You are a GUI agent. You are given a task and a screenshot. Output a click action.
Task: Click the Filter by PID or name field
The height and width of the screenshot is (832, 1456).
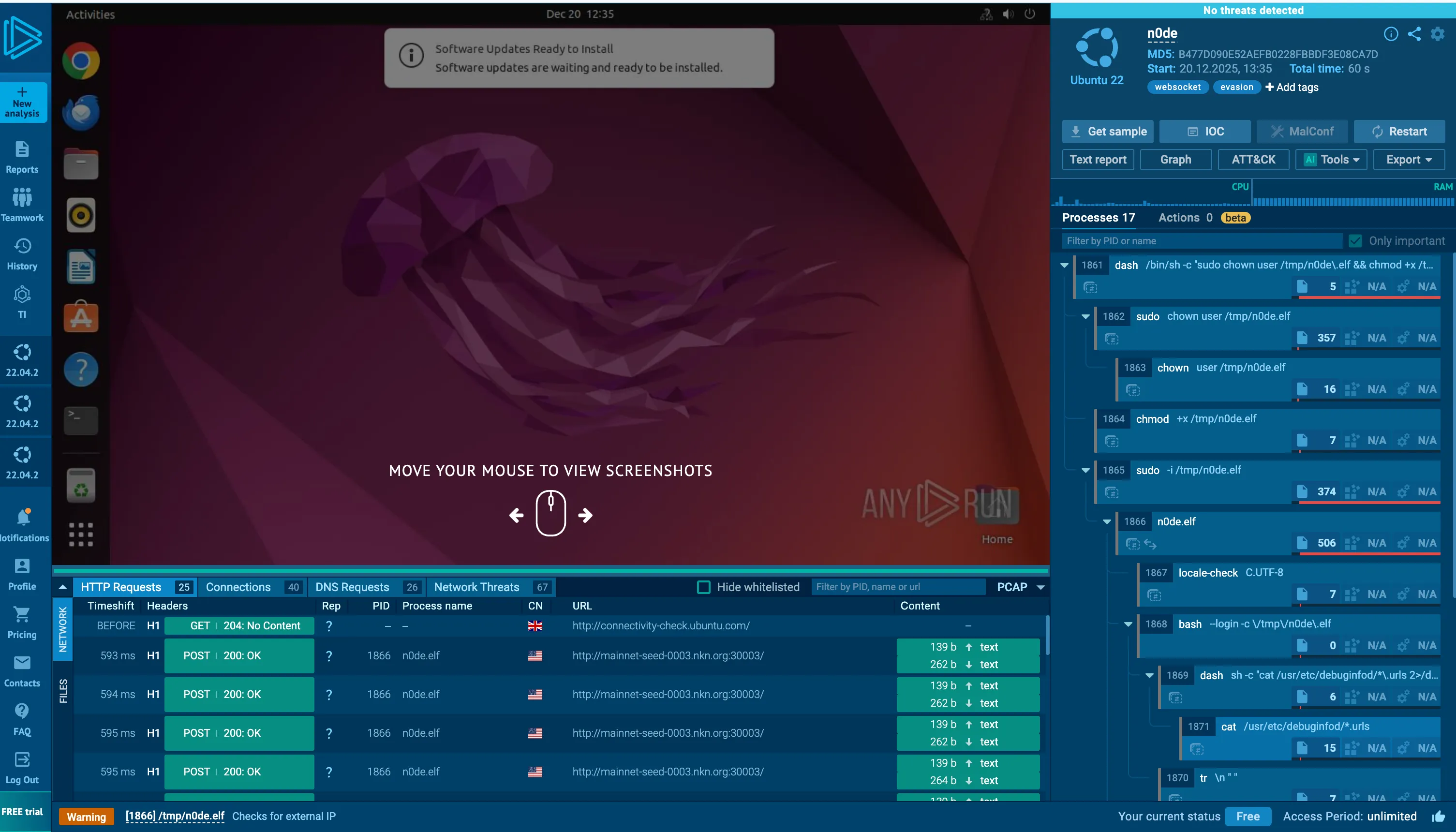pos(1200,240)
